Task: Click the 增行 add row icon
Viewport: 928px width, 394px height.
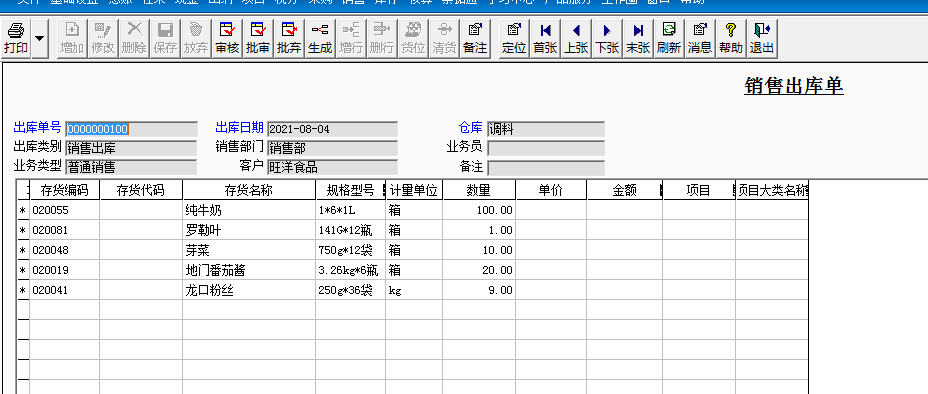Action: (351, 38)
